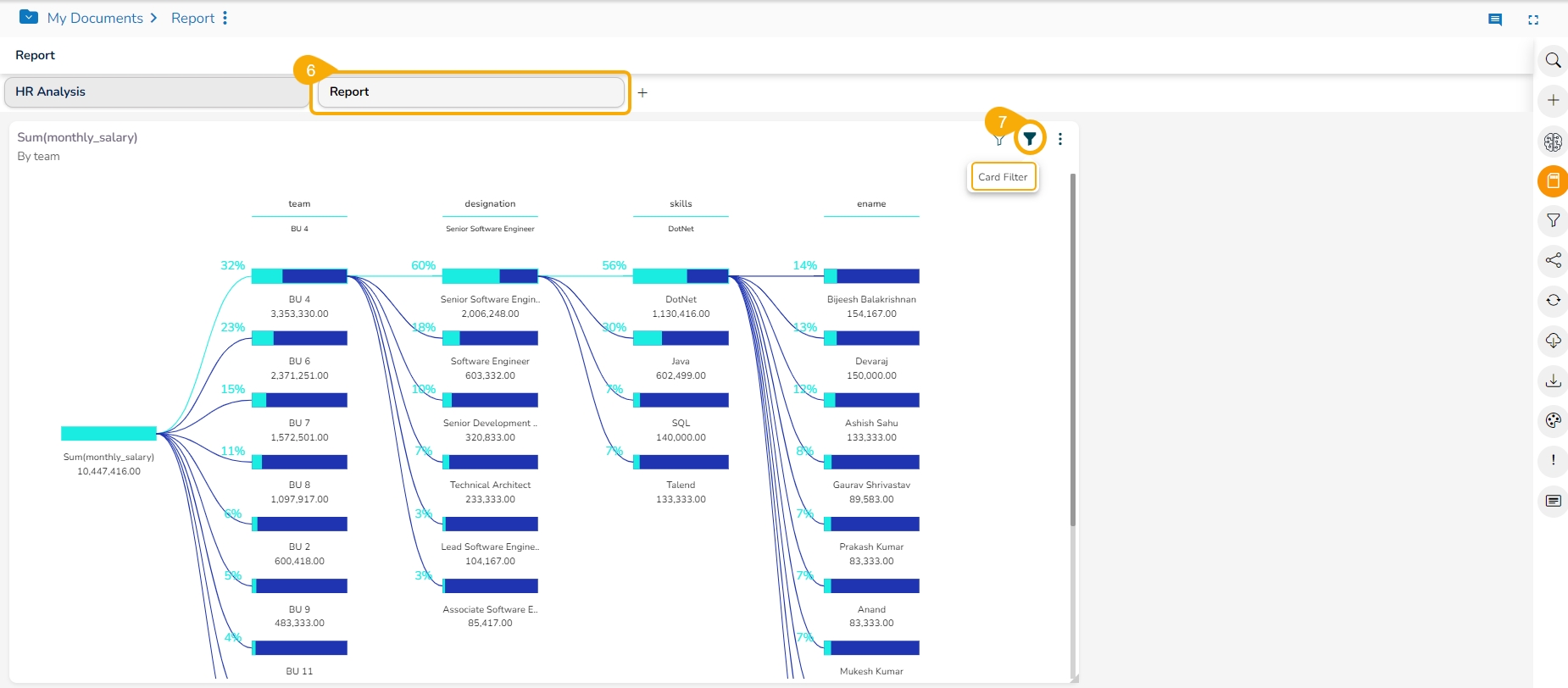Click the exclamation mark info icon

1553,460
